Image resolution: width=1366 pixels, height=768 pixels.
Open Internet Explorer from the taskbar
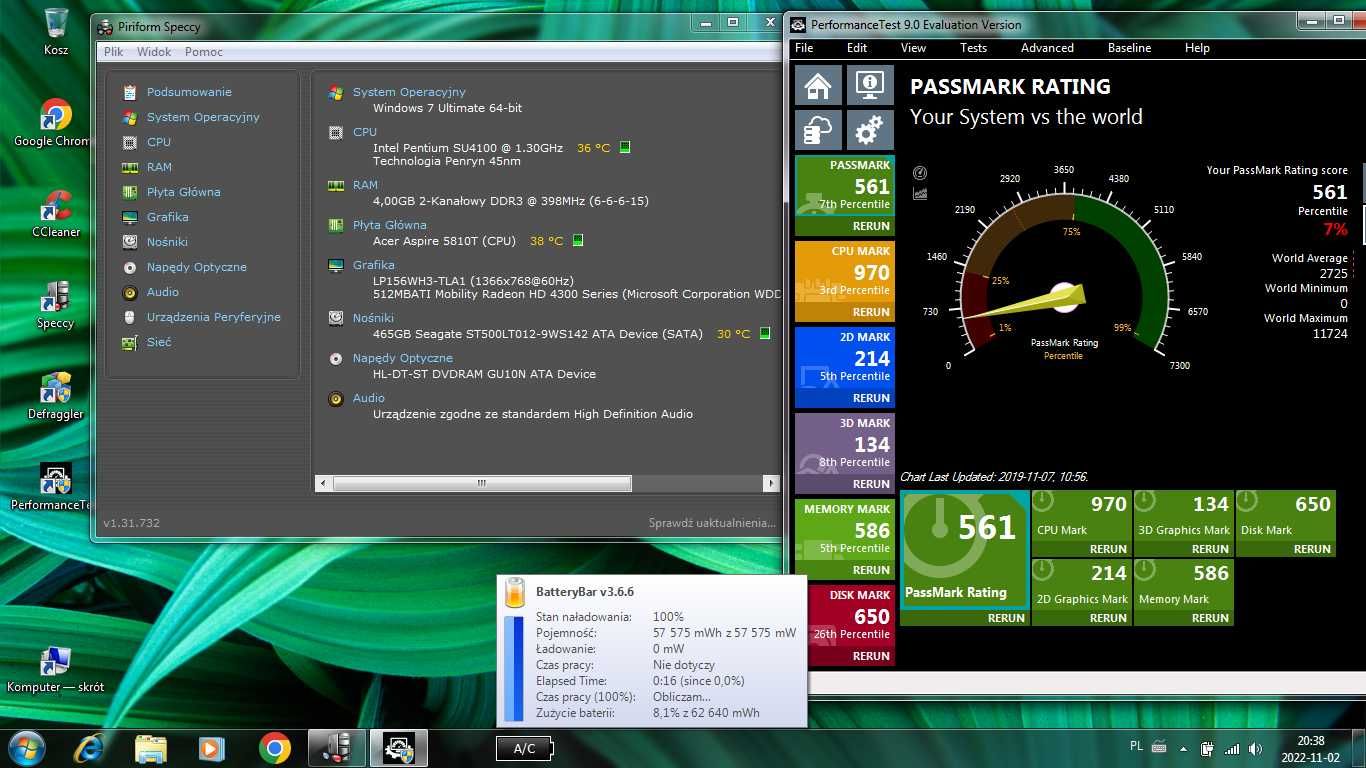coord(90,748)
